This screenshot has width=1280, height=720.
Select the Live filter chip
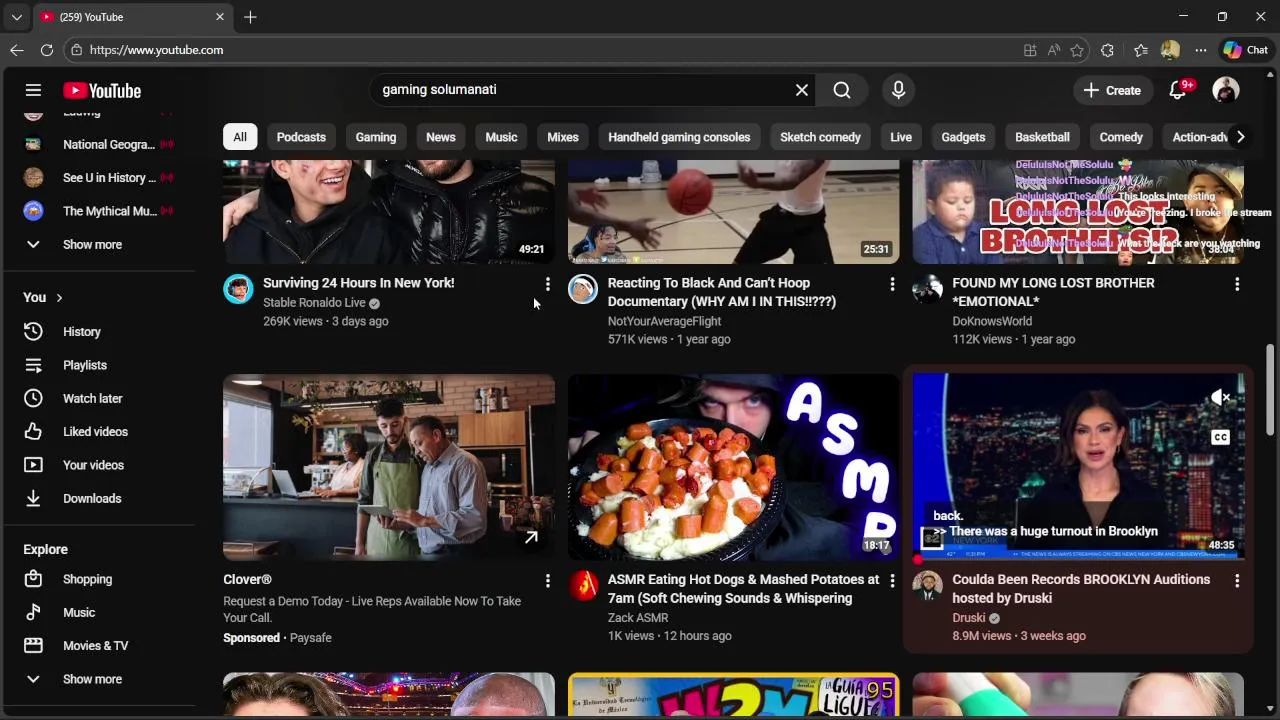click(901, 137)
